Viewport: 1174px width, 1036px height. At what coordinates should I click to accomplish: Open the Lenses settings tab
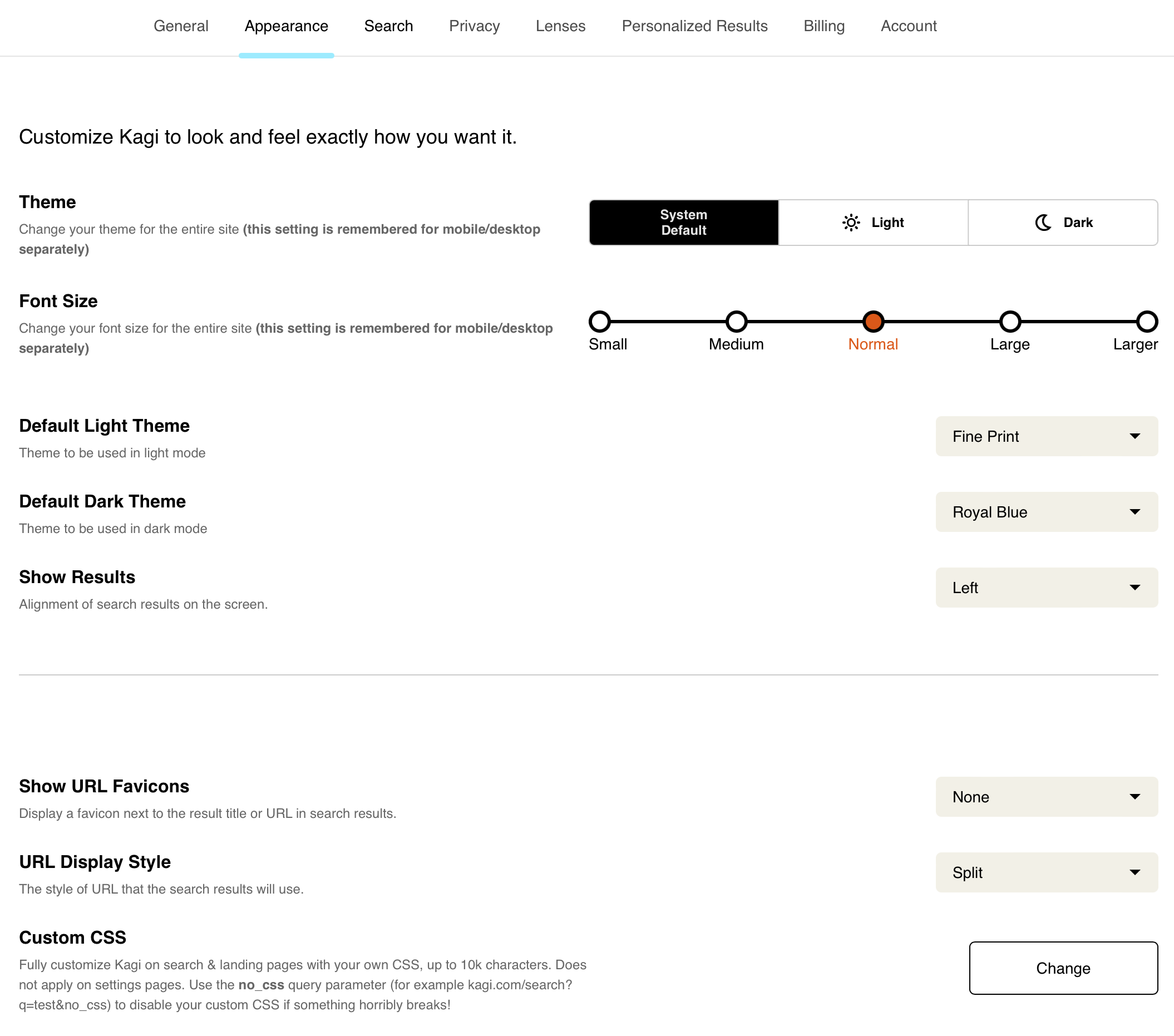560,26
